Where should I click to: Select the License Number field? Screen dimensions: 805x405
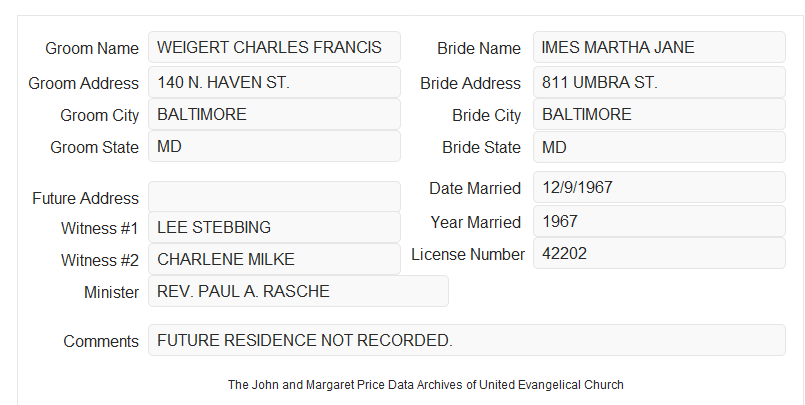click(x=659, y=253)
